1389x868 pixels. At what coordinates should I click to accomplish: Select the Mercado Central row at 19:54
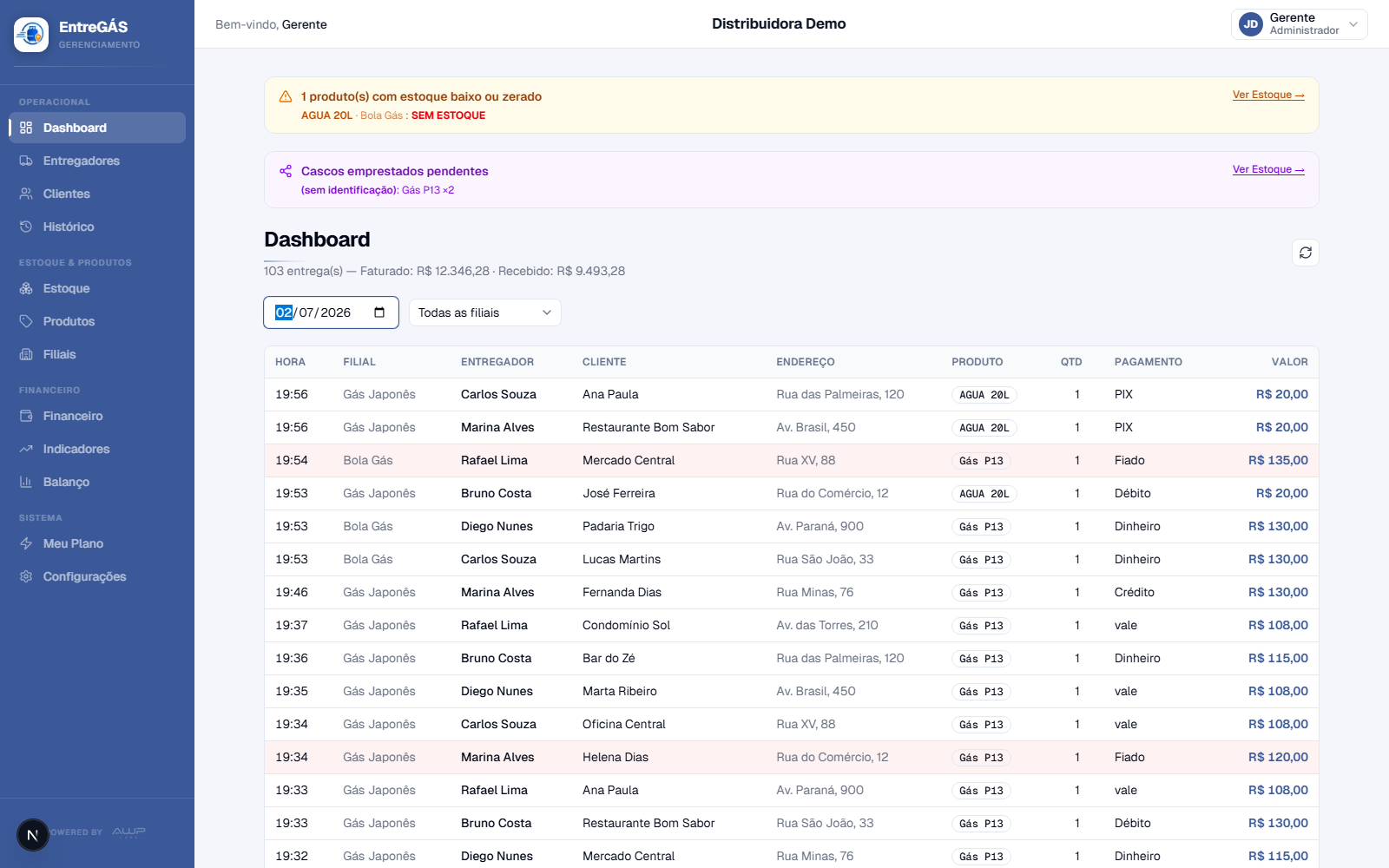[792, 460]
